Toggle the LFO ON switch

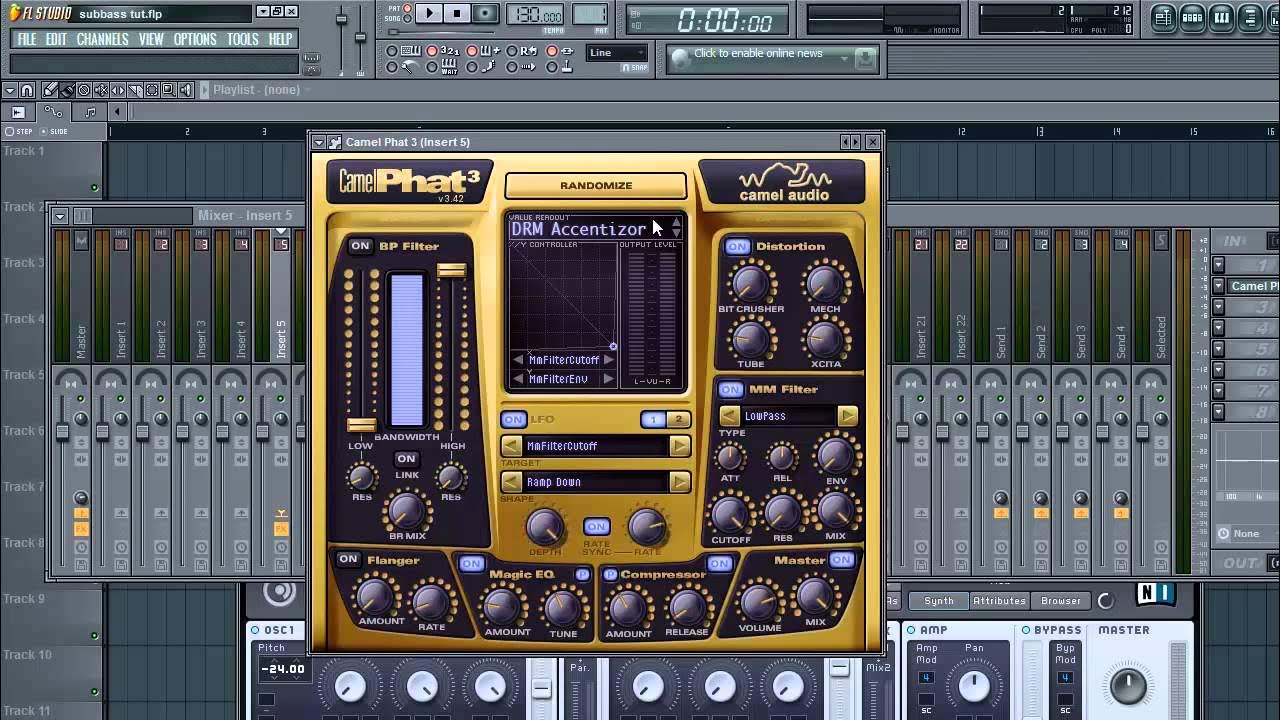tap(514, 419)
